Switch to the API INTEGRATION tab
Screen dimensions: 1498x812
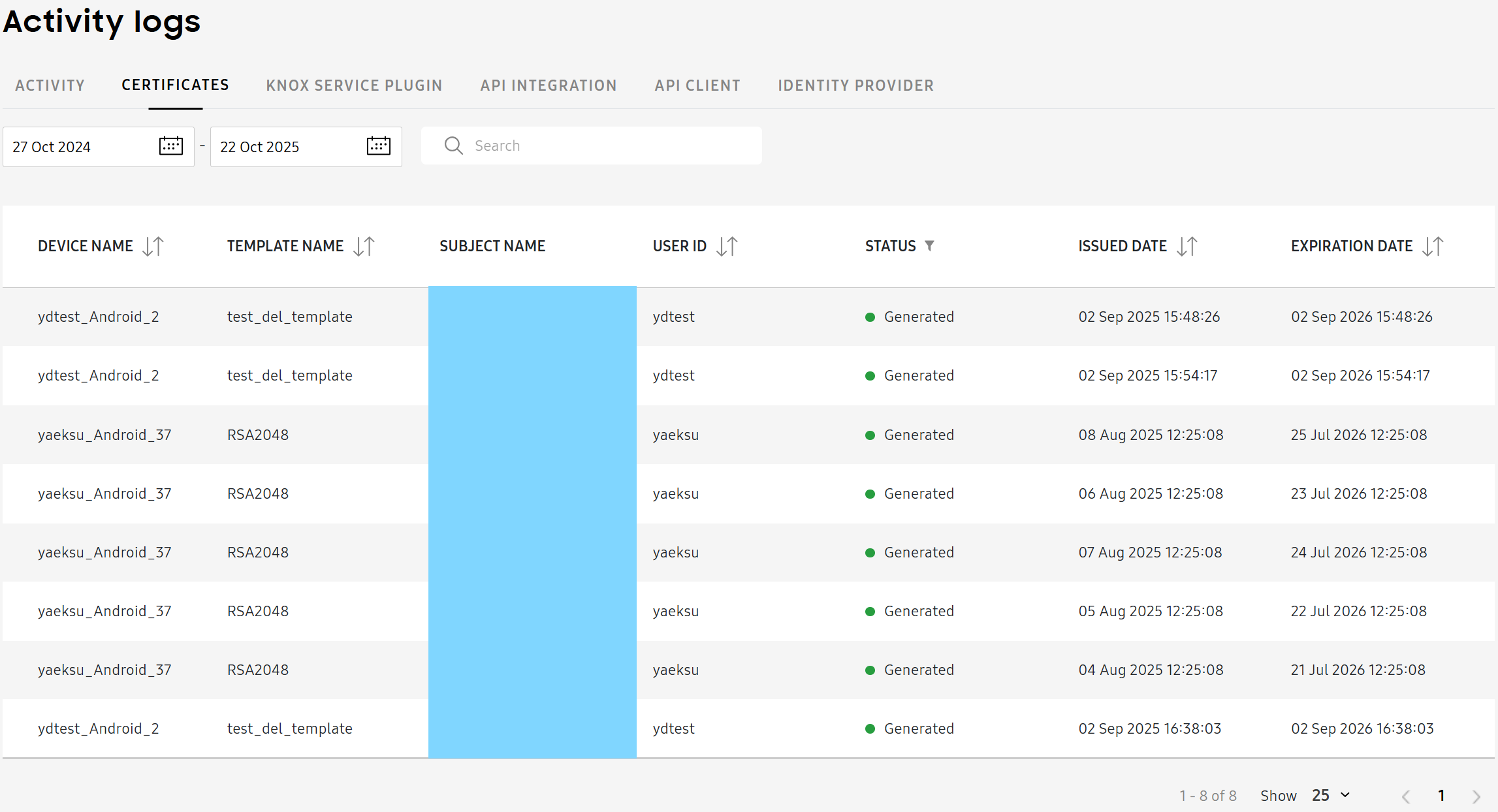[549, 85]
